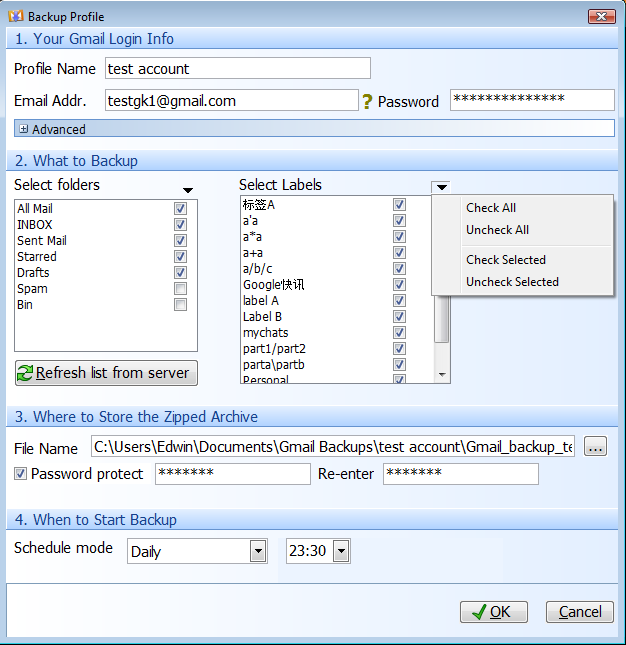Close the Backup Profile window
This screenshot has height=645, width=626.
click(601, 16)
